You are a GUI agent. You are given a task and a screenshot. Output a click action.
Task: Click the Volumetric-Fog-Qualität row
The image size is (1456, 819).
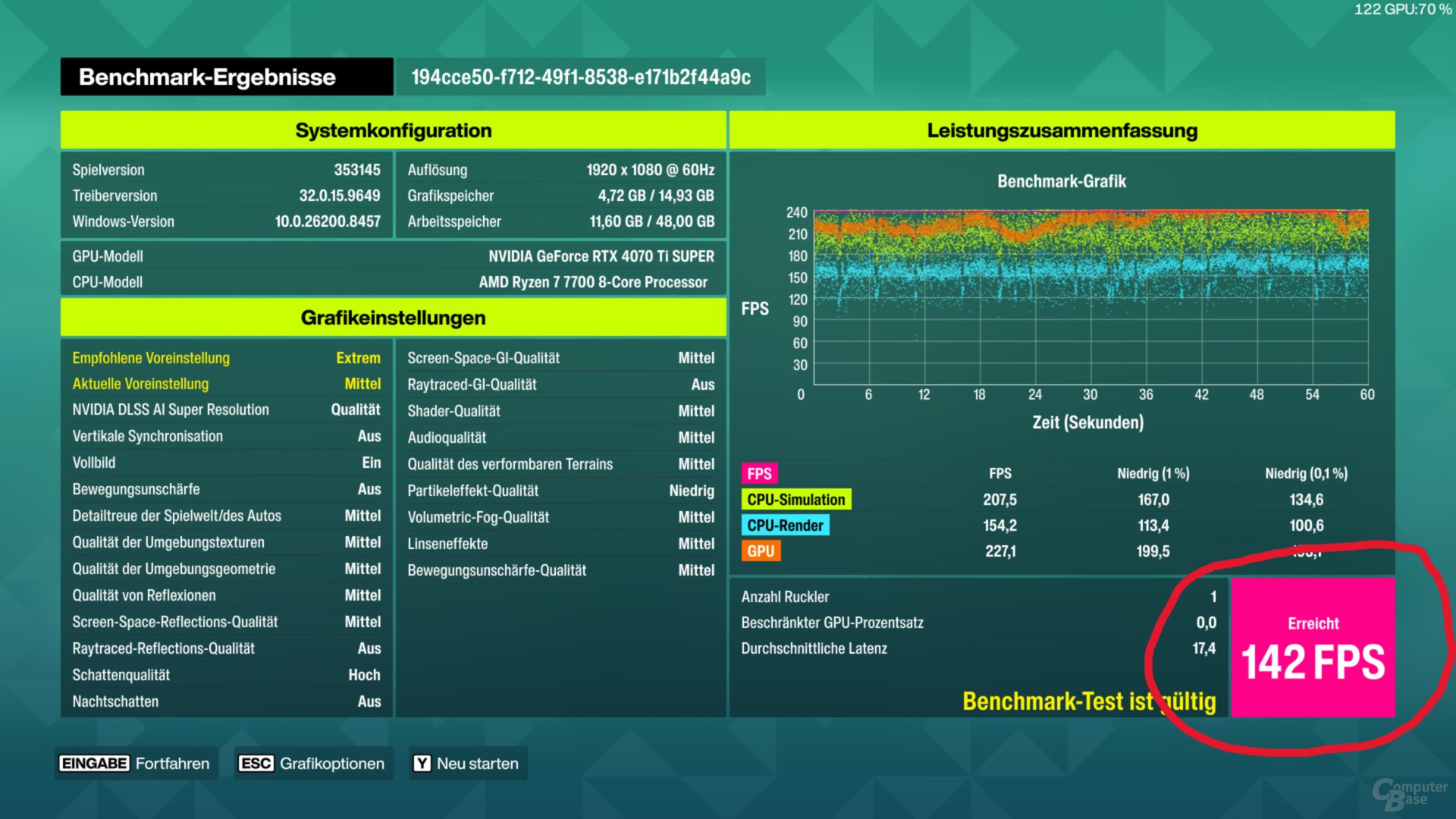click(560, 517)
